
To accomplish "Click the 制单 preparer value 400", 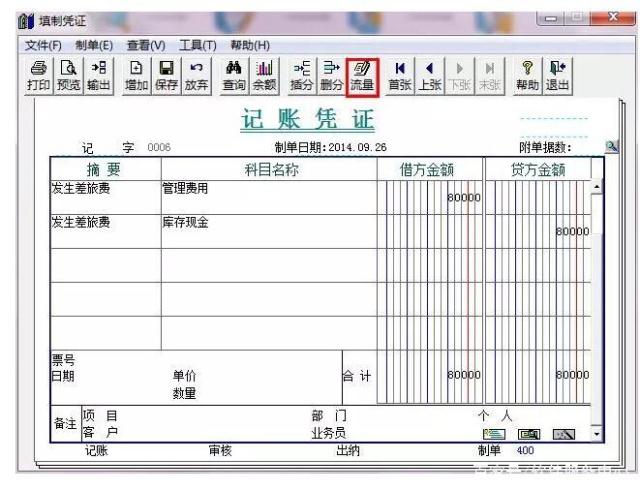I will pyautogui.click(x=525, y=450).
